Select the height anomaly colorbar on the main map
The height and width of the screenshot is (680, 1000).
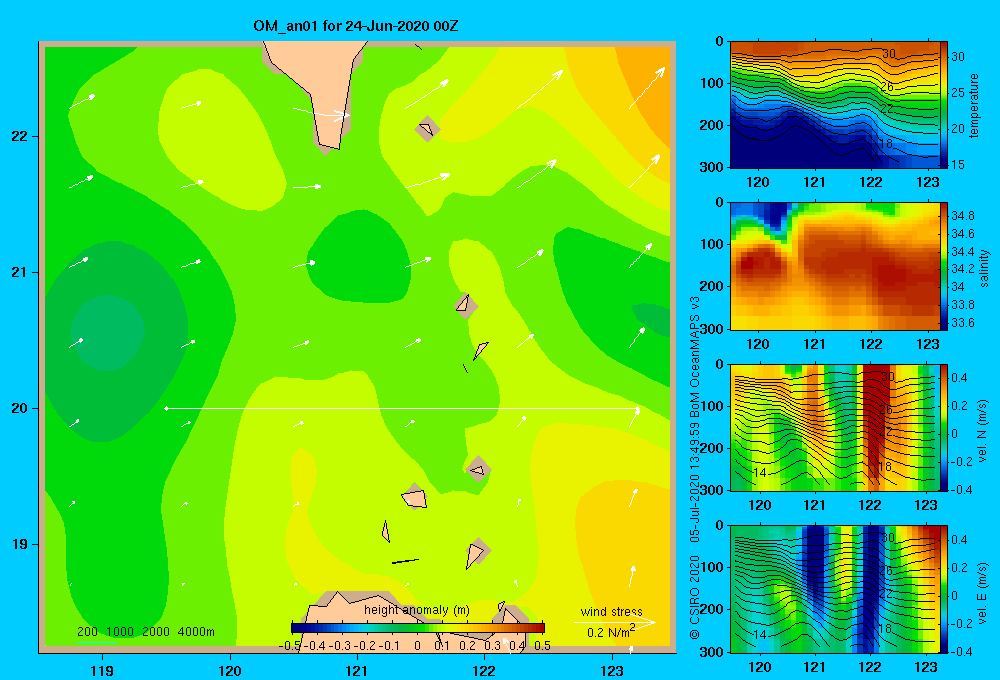[418, 628]
